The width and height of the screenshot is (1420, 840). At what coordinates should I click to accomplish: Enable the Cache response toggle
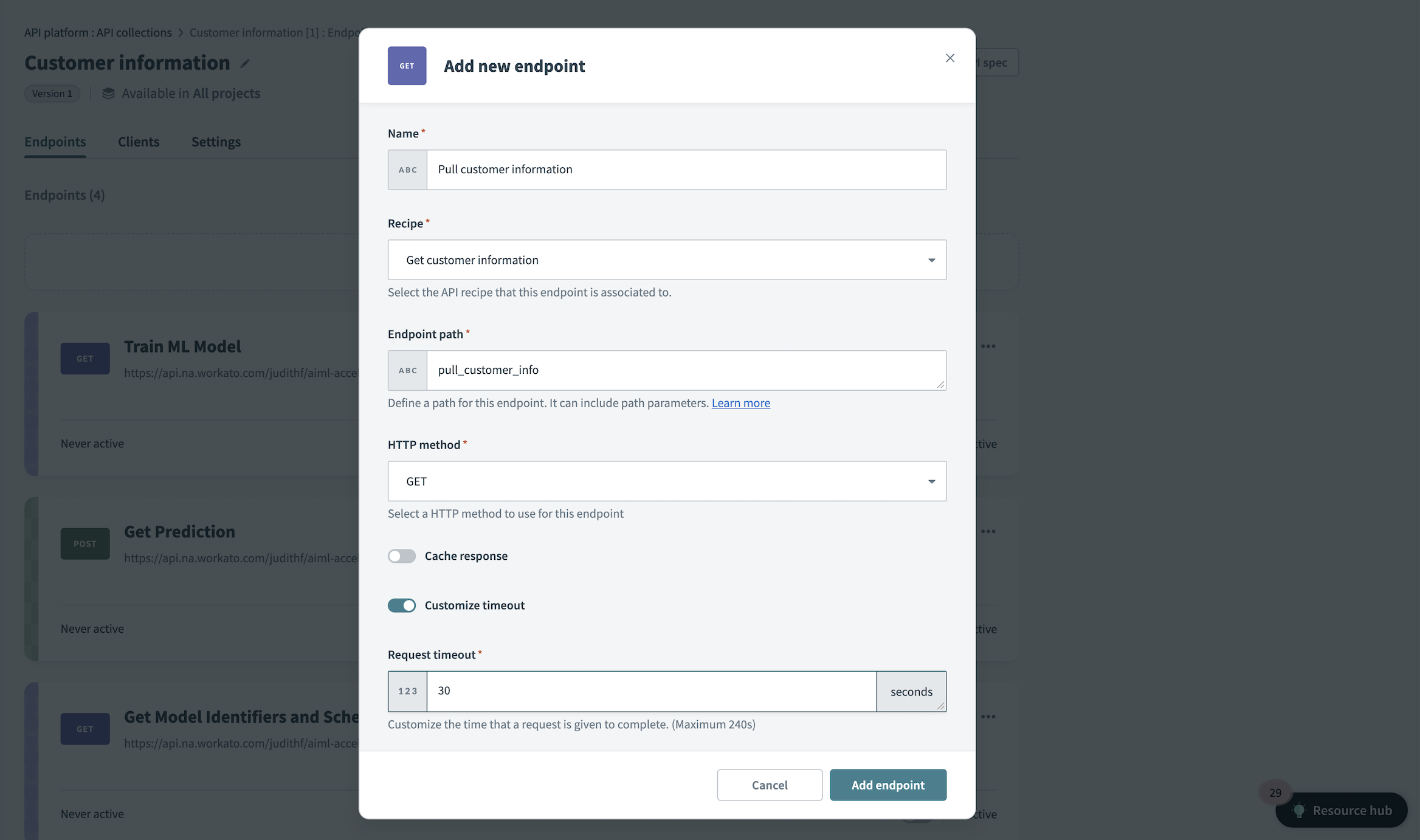pos(402,556)
